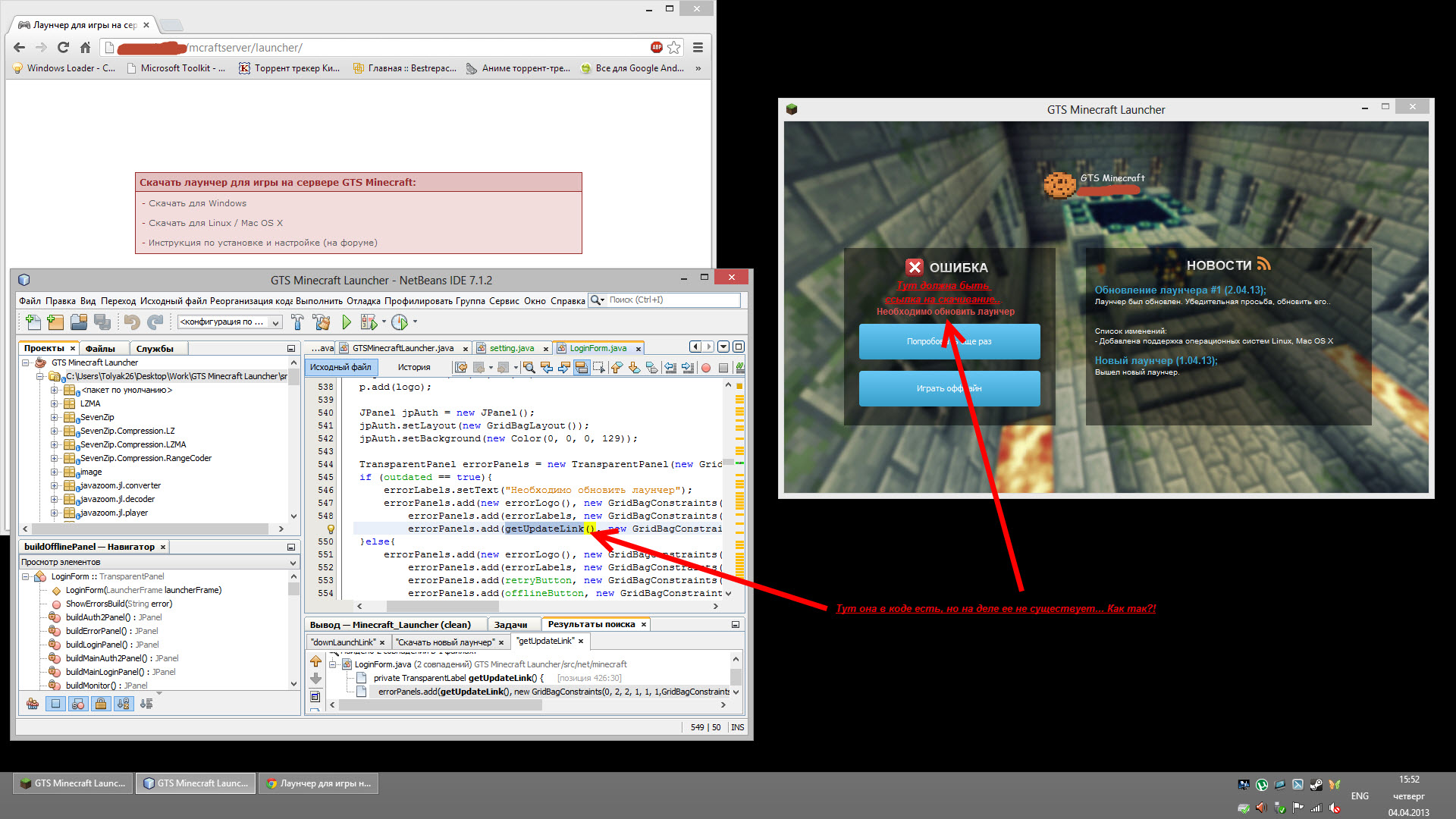The width and height of the screenshot is (1456, 819).
Task: Open the Просмотр элементов dropdown in Navigator
Action: (x=293, y=563)
